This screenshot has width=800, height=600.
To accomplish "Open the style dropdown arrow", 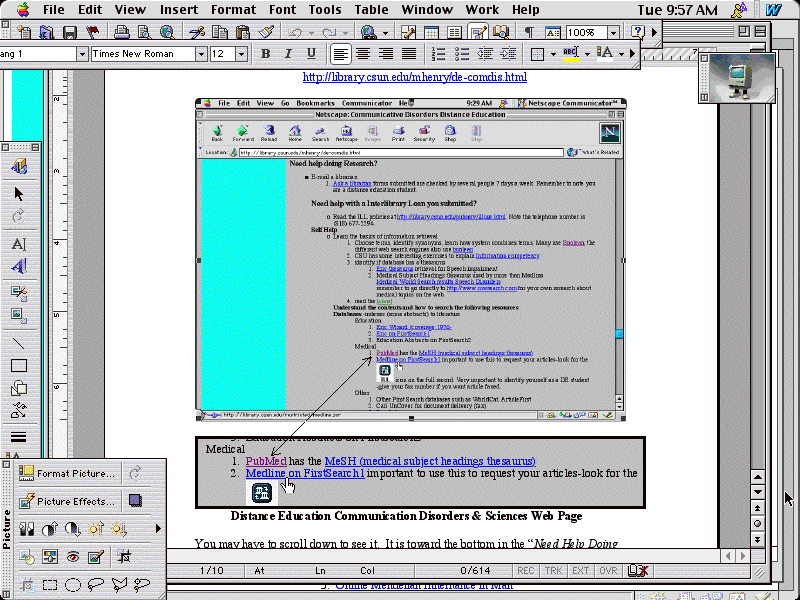I will pos(82,54).
